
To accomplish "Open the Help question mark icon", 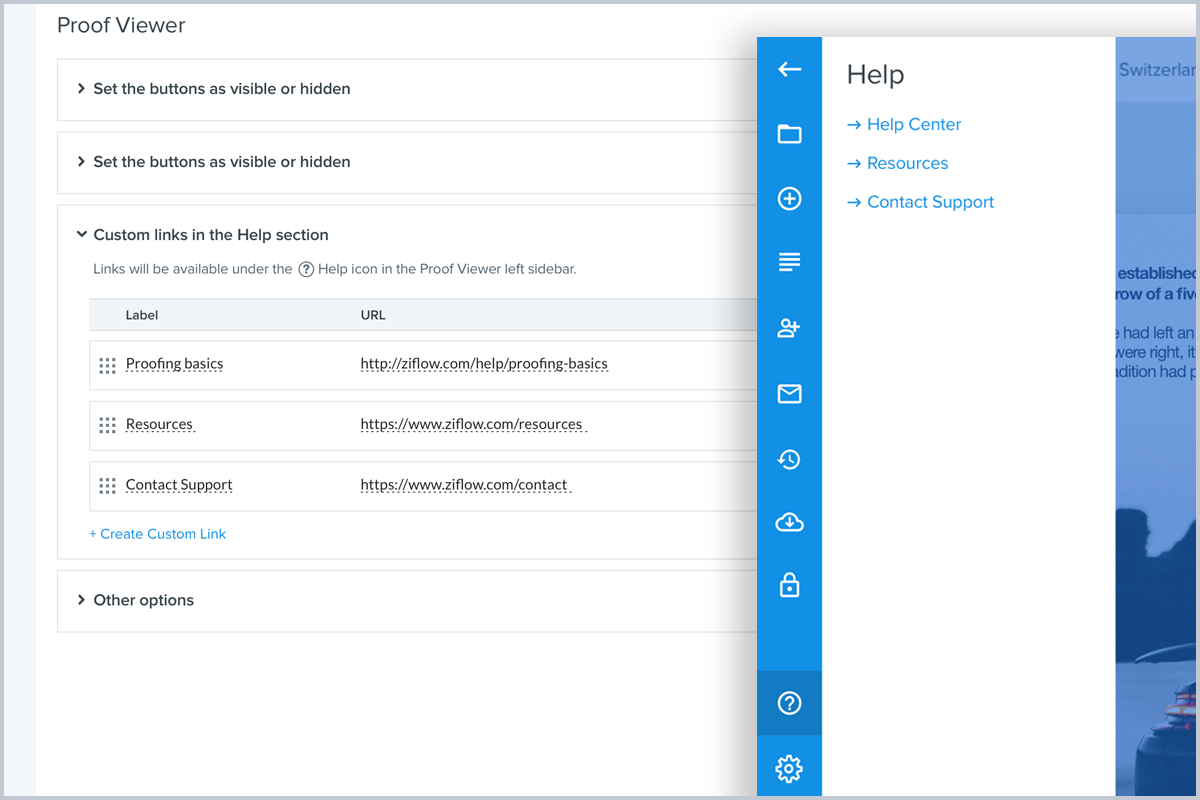I will point(789,703).
